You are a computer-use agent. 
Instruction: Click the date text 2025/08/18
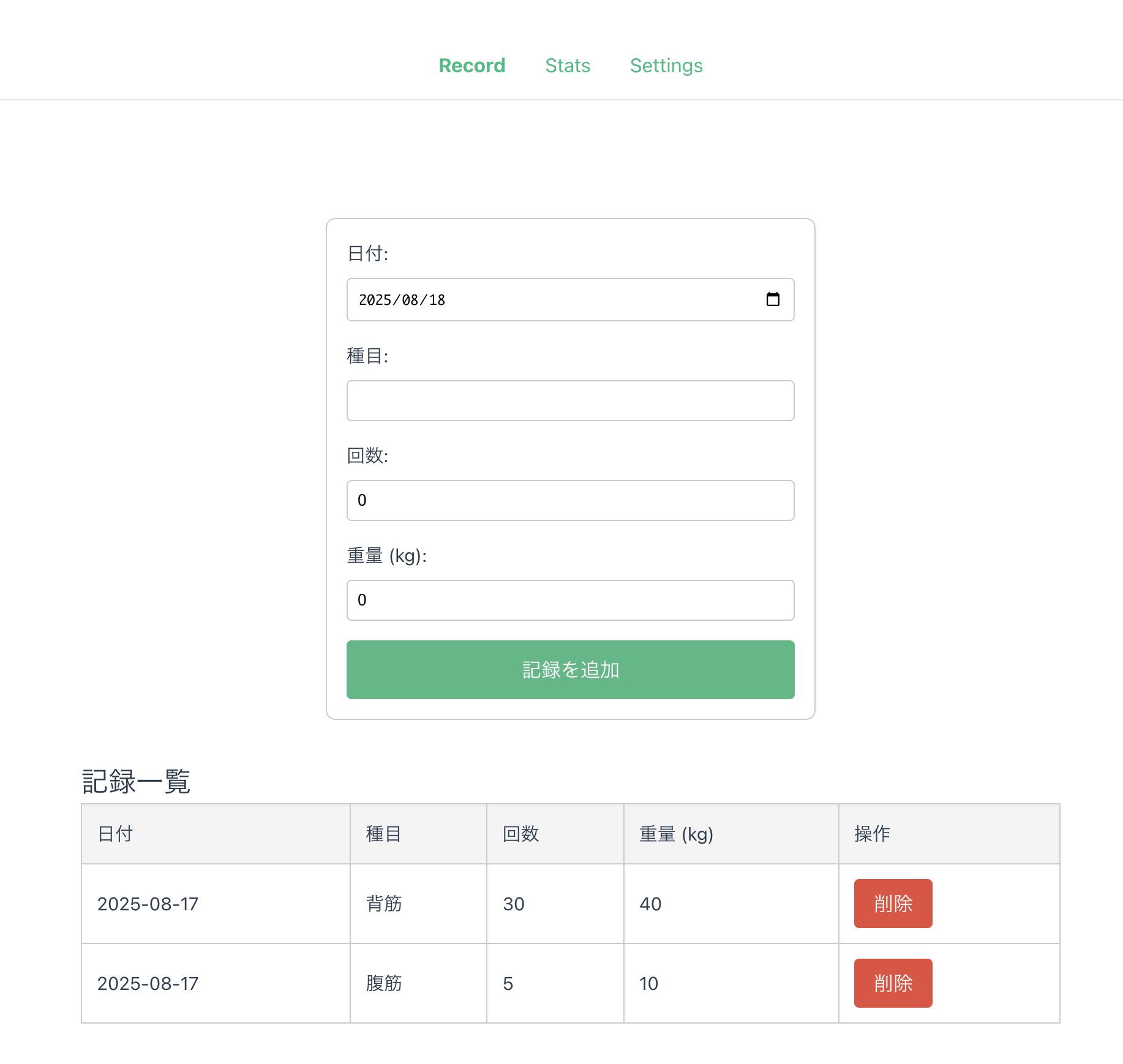(x=402, y=300)
